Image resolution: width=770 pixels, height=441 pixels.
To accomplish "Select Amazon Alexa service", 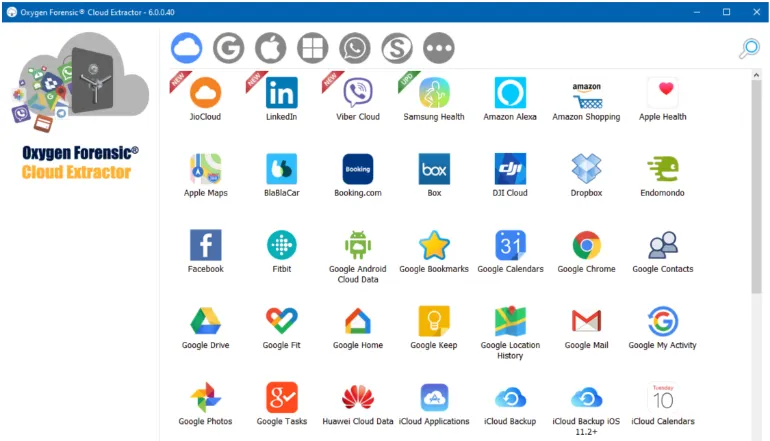I will pyautogui.click(x=510, y=99).
